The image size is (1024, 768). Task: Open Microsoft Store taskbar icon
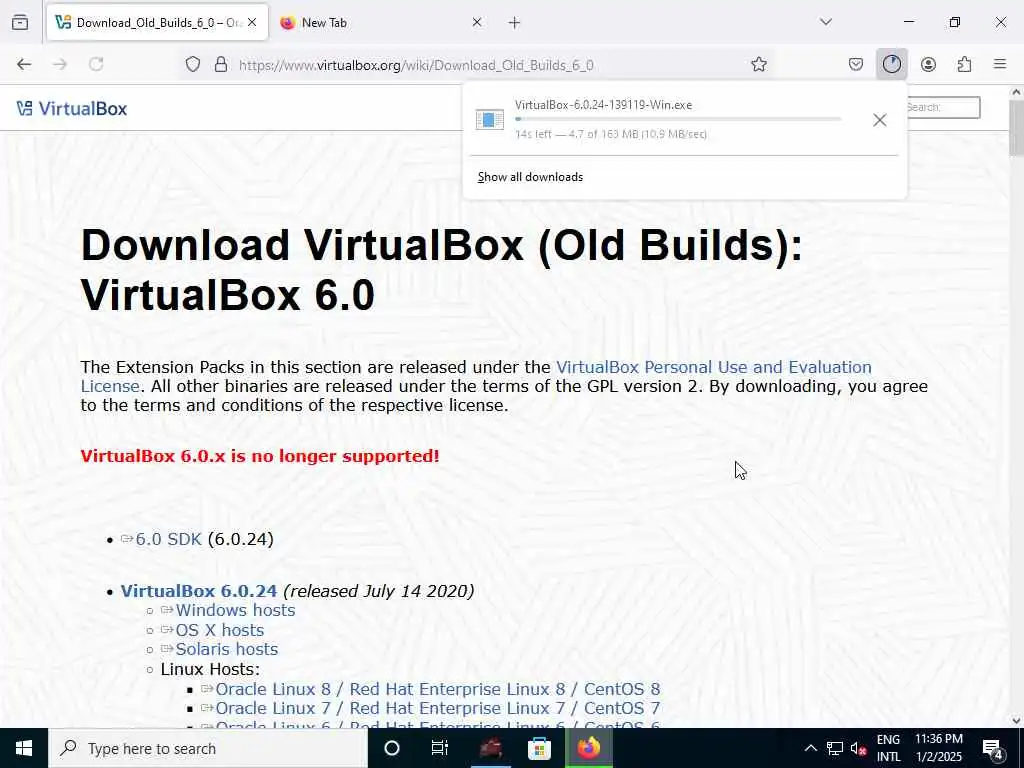539,748
